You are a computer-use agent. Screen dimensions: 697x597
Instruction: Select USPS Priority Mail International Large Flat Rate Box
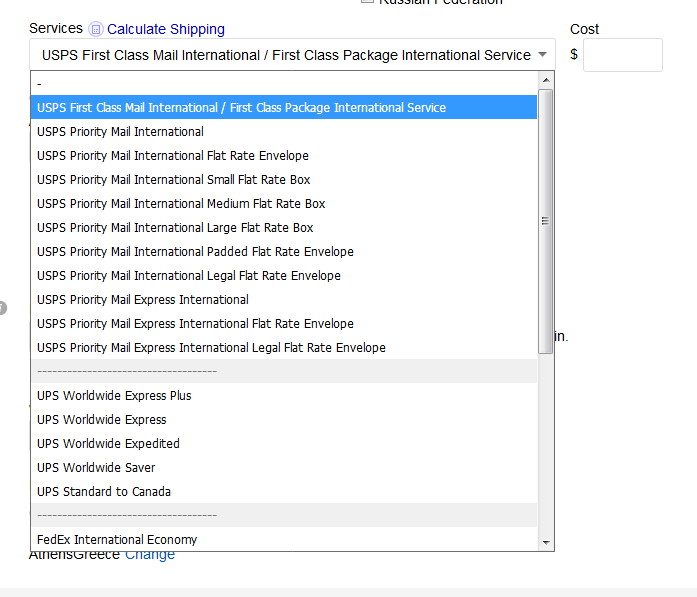284,227
